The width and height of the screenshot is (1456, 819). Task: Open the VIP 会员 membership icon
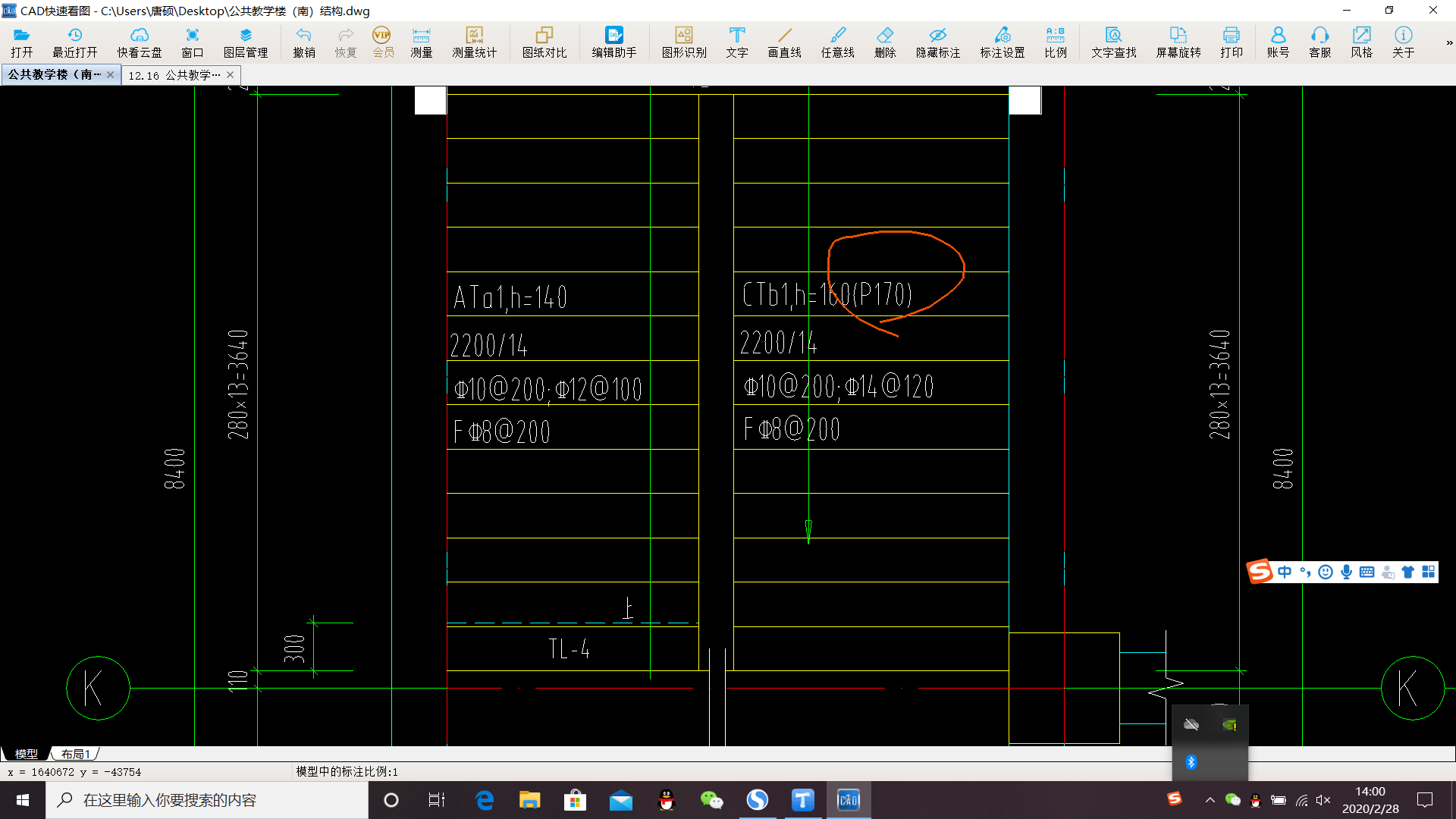[383, 42]
